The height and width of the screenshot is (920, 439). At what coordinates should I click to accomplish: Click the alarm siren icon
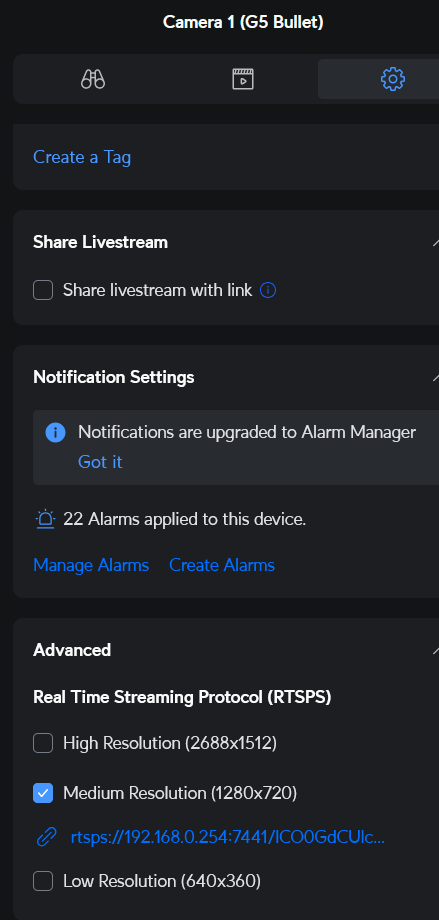click(x=45, y=519)
